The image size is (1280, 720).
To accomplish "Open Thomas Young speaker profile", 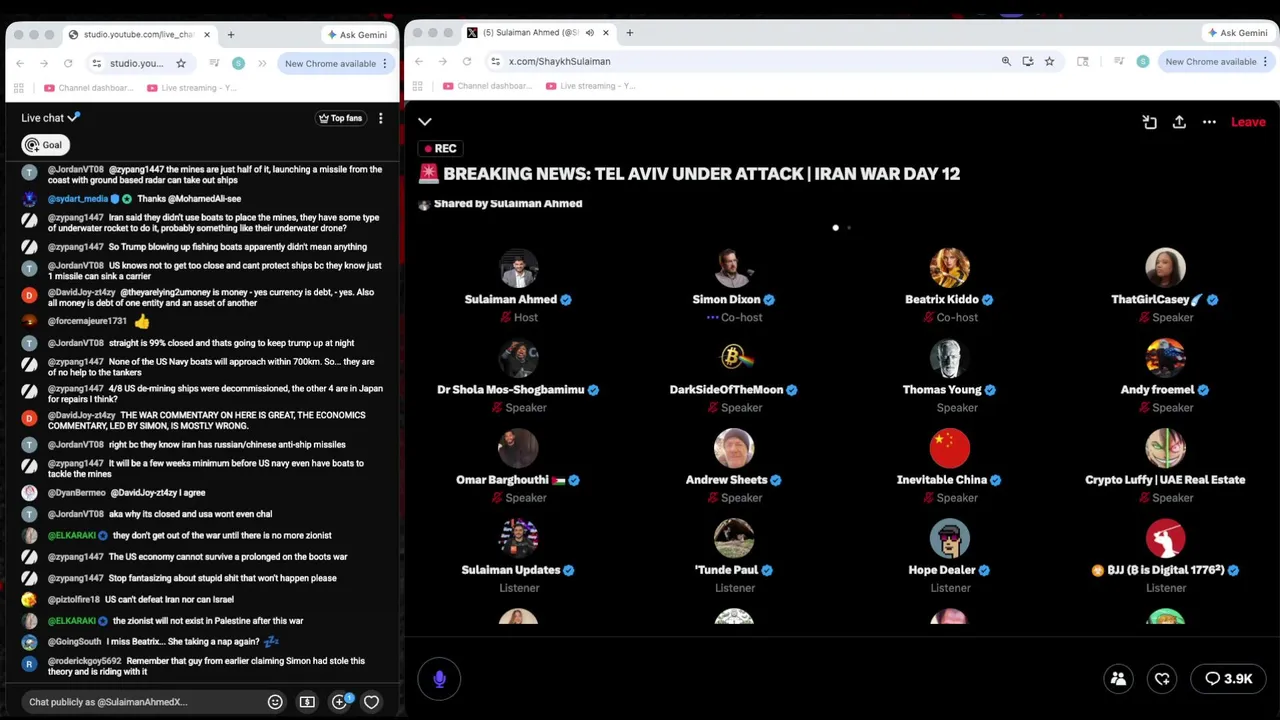I will [949, 358].
